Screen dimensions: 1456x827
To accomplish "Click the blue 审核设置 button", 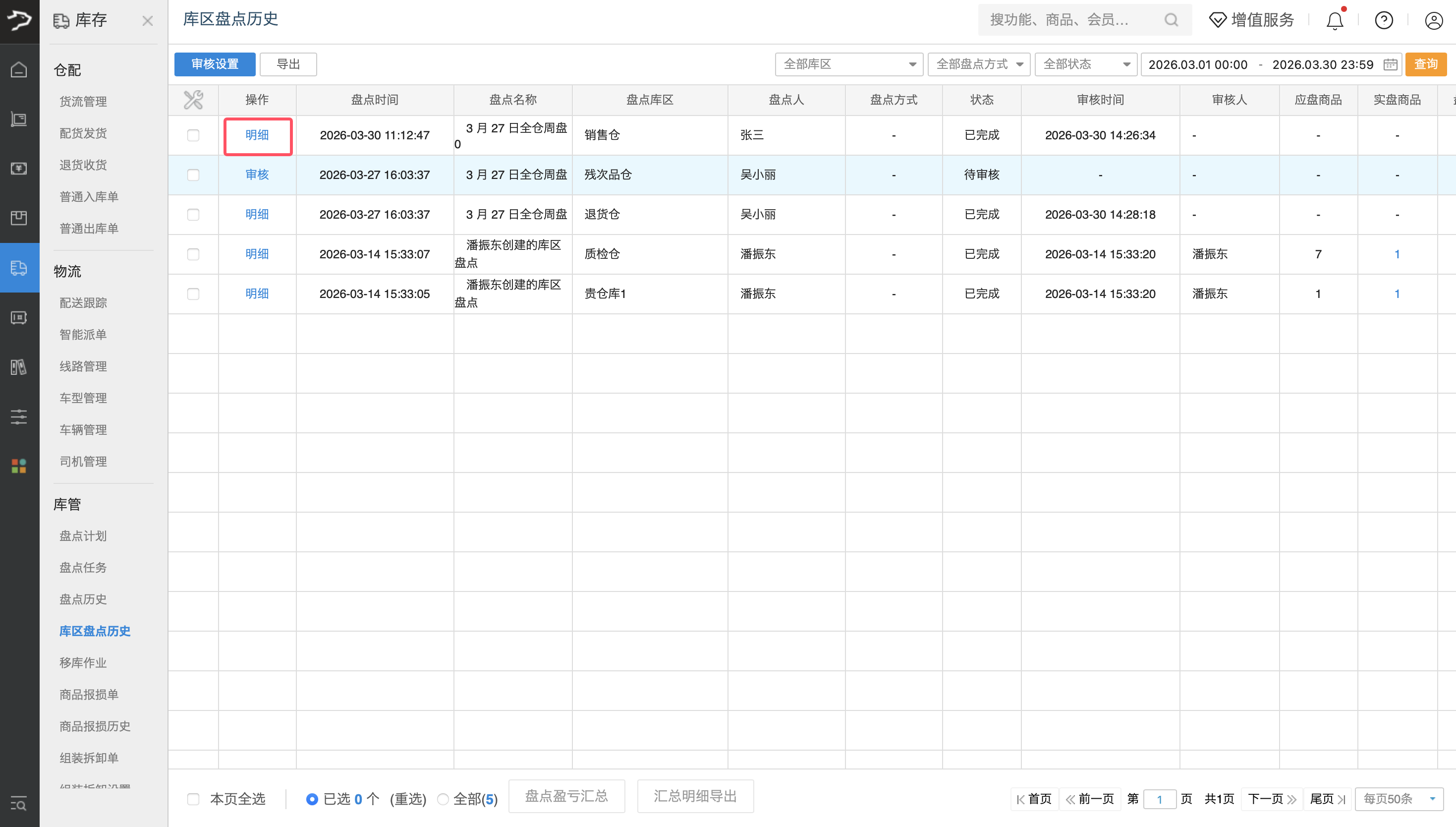I will [x=215, y=64].
